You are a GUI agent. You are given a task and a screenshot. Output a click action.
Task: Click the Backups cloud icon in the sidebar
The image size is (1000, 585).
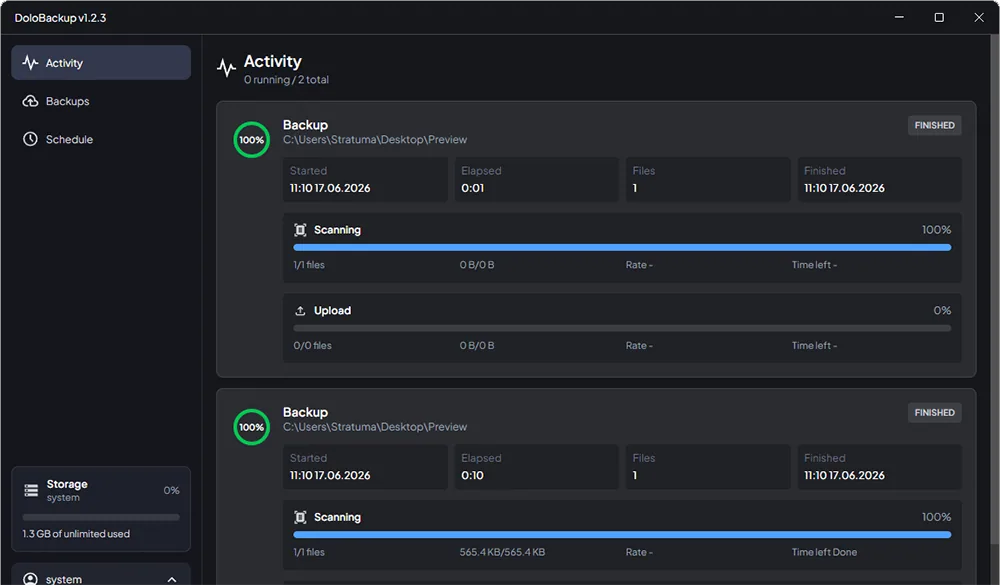[x=30, y=101]
